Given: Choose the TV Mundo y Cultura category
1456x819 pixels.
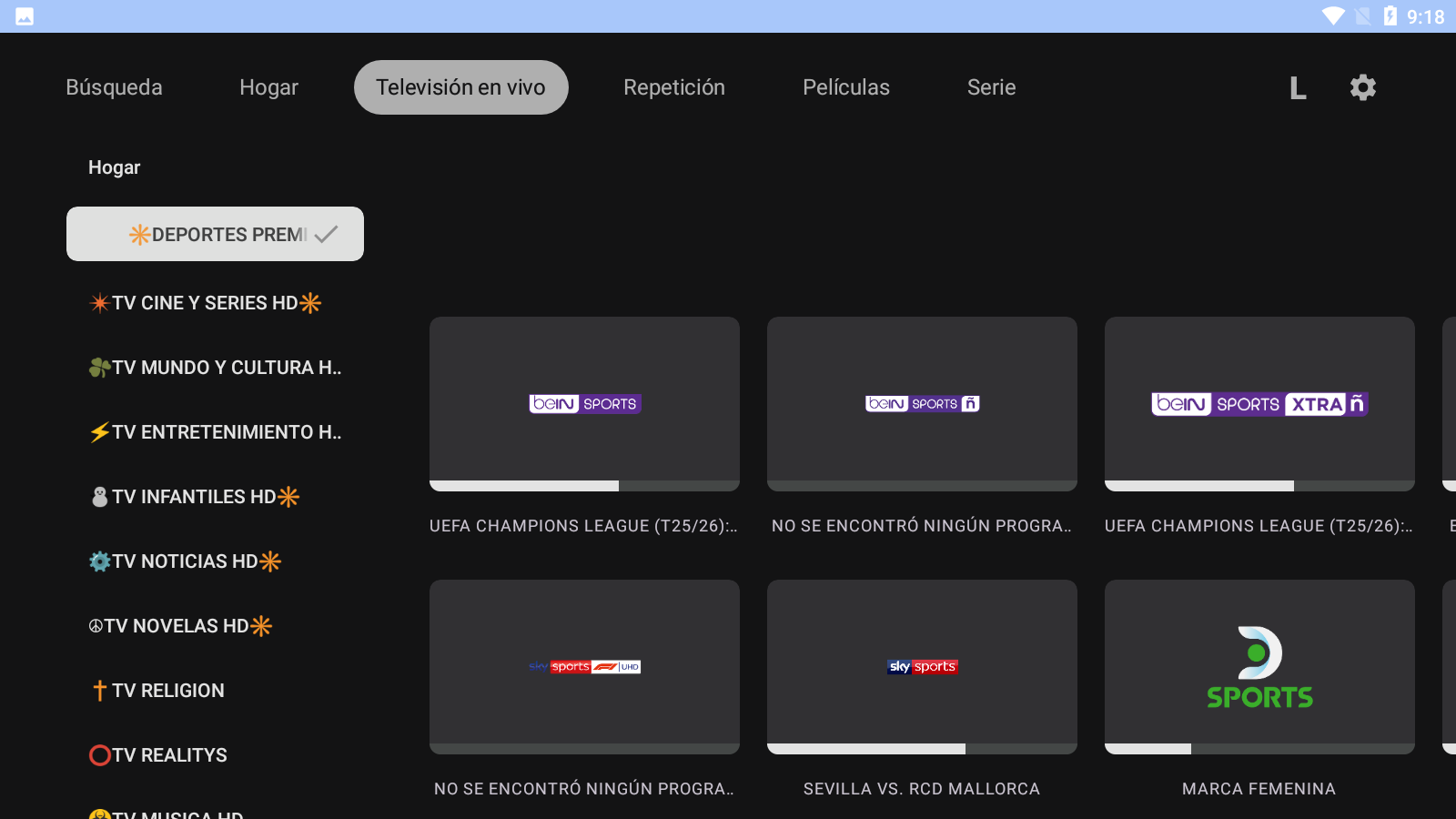Looking at the screenshot, I should tap(216, 368).
